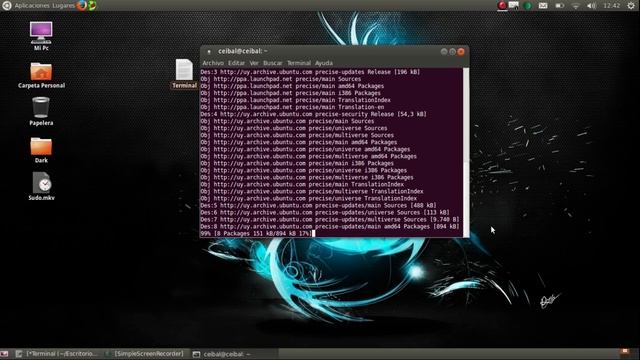Screen dimensions: 640x360
Task: Open the Carpeta Personal home folder
Action: tap(41, 75)
